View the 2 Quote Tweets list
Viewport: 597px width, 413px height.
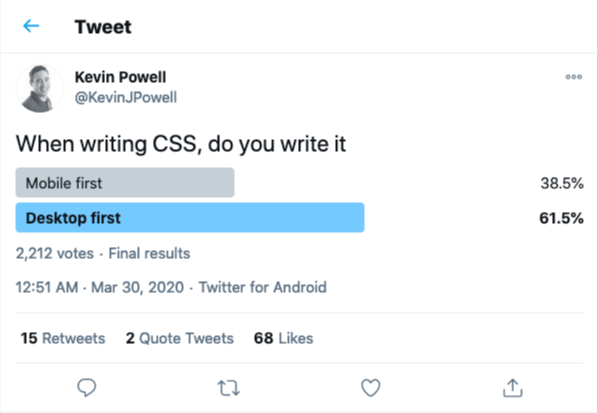[x=180, y=338]
